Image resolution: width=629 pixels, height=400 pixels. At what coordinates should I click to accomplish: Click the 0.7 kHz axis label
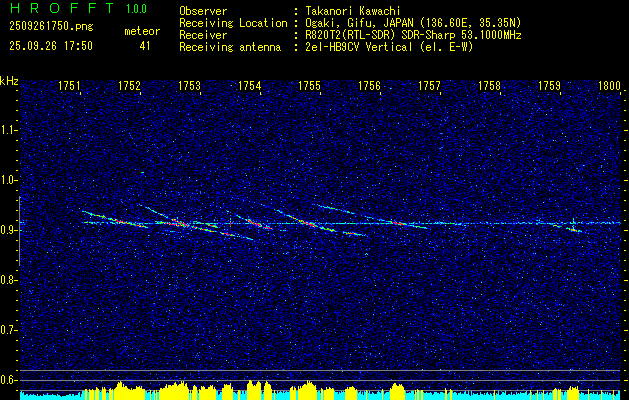tap(8, 330)
